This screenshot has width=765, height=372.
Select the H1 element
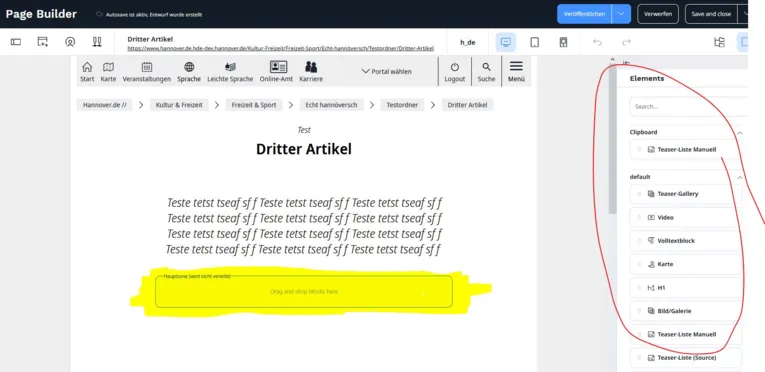[x=686, y=288]
